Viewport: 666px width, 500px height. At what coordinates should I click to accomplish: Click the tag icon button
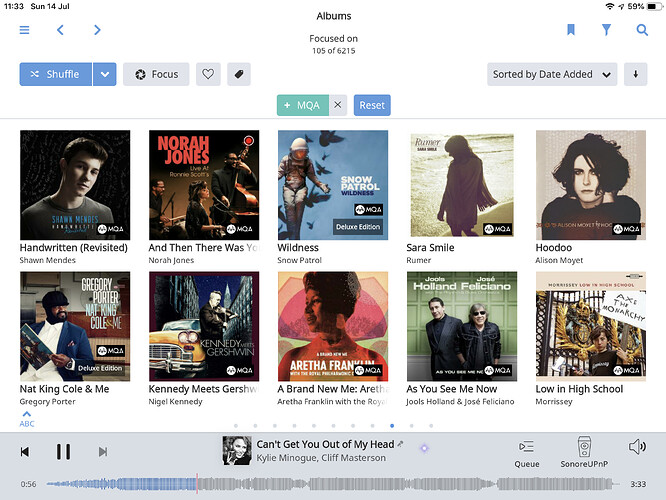click(238, 74)
